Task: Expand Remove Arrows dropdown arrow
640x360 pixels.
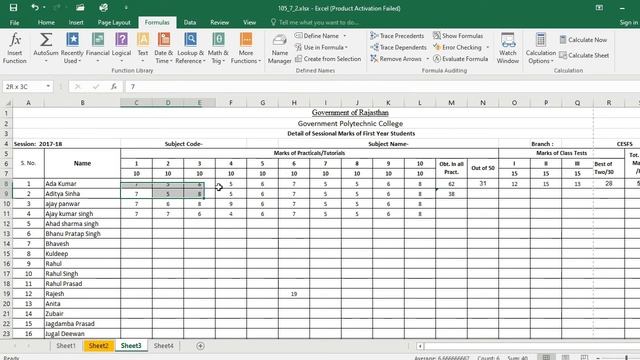Action: coord(427,59)
